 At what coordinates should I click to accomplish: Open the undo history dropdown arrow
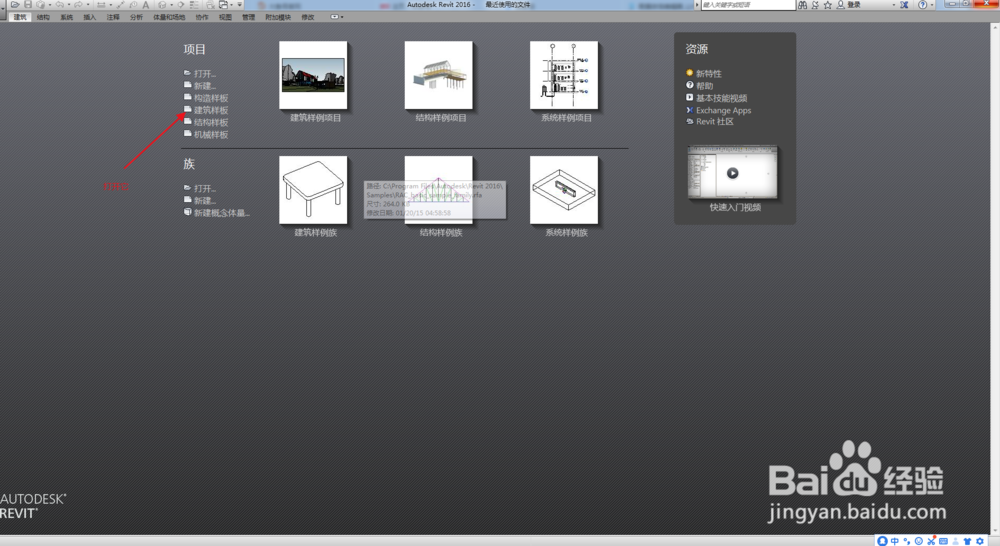(68, 5)
